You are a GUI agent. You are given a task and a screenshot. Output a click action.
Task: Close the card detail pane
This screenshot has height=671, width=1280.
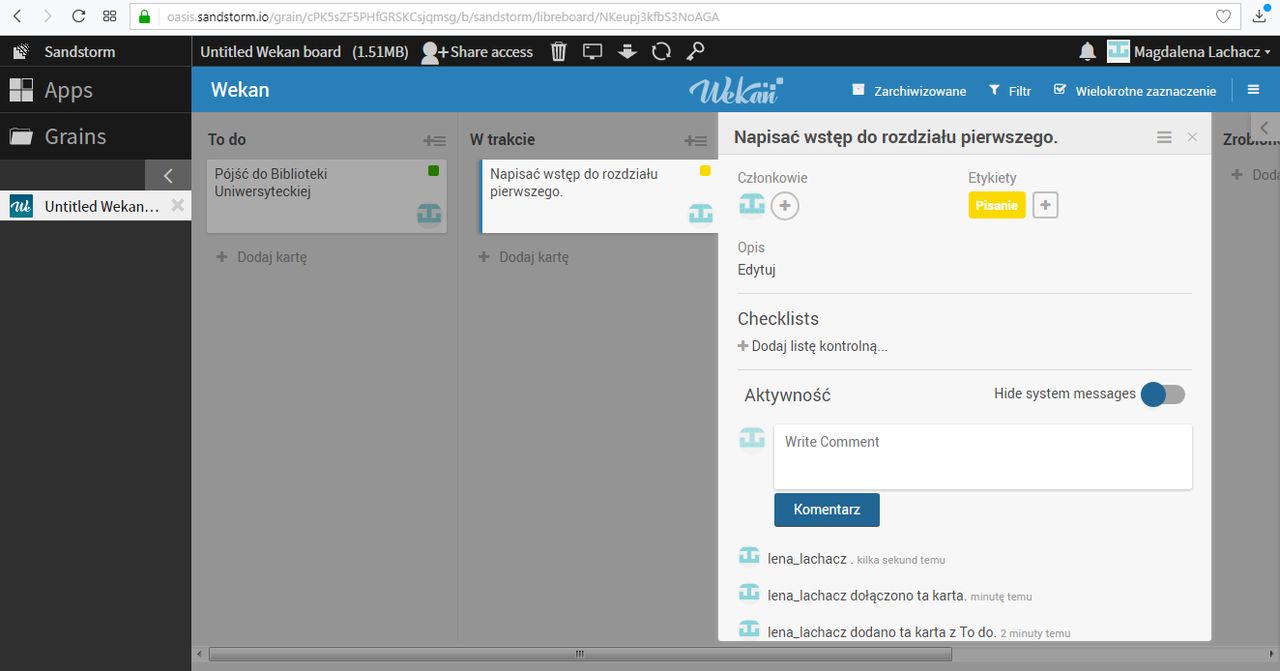click(x=1192, y=137)
